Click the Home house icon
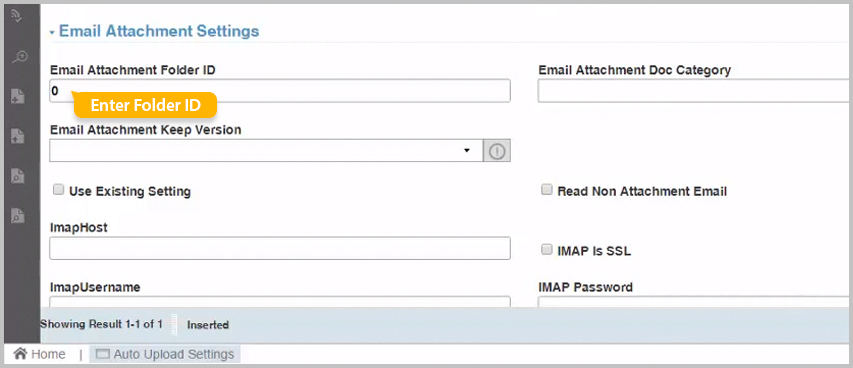The width and height of the screenshot is (853, 368). tap(20, 354)
